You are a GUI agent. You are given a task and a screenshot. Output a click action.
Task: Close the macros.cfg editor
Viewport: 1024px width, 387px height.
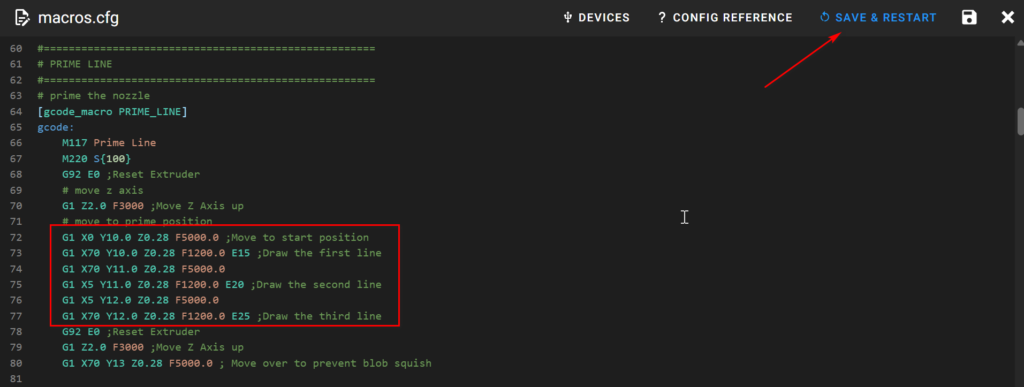tap(1008, 18)
